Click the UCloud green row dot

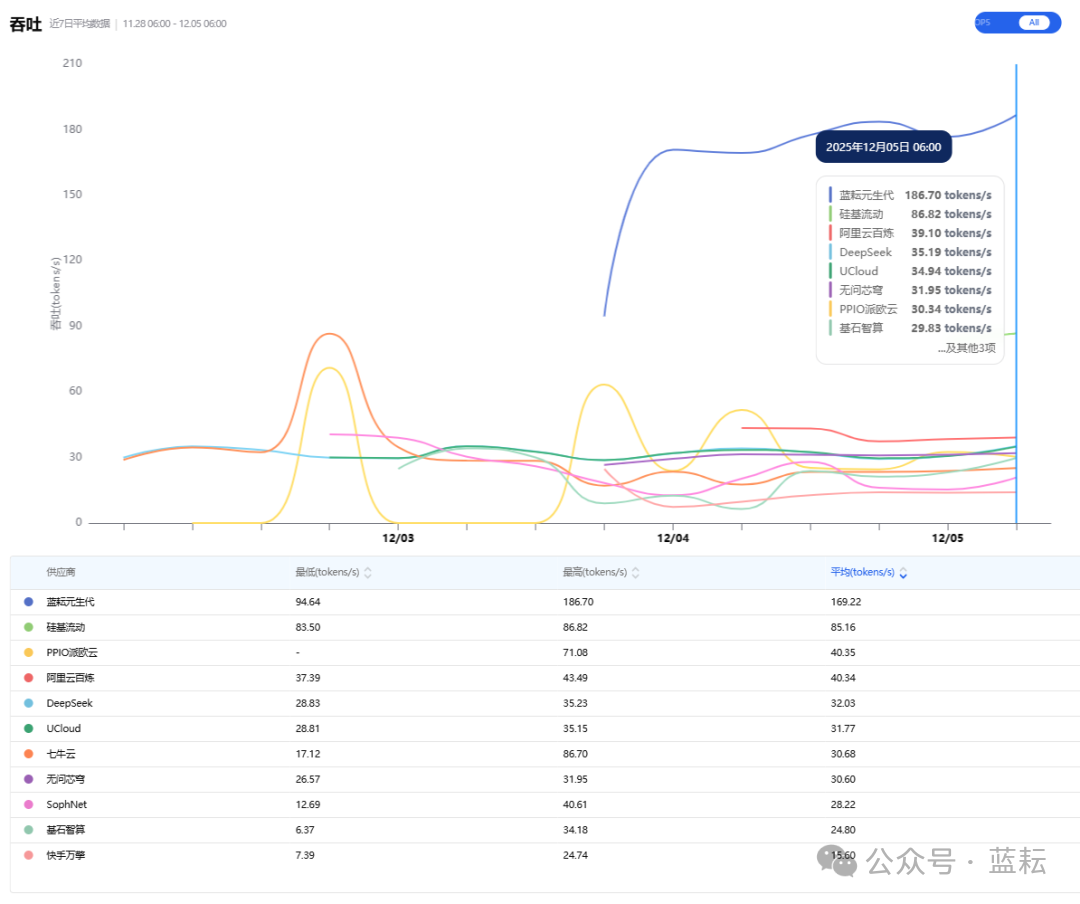28,729
